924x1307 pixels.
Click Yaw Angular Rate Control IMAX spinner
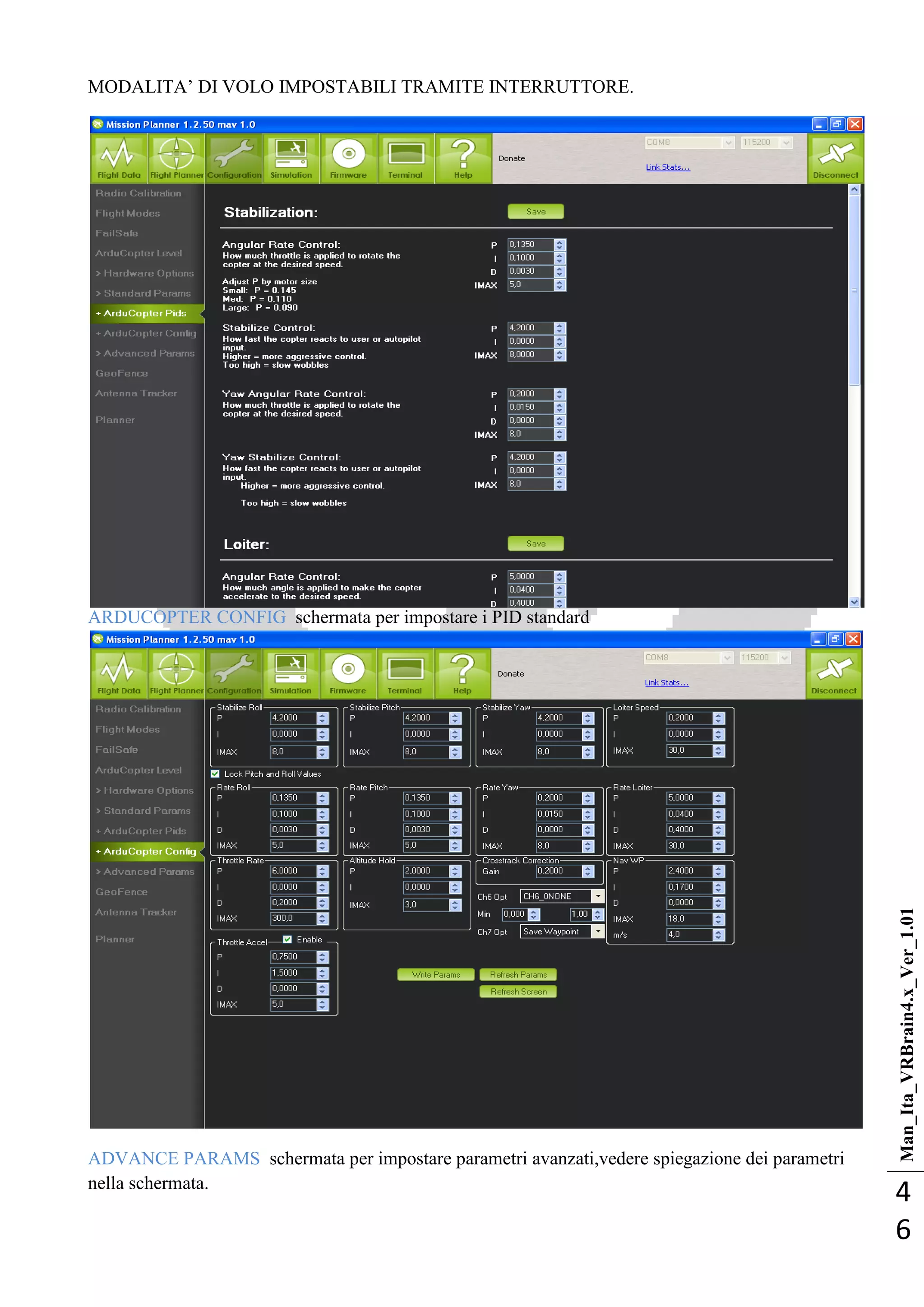coord(560,434)
